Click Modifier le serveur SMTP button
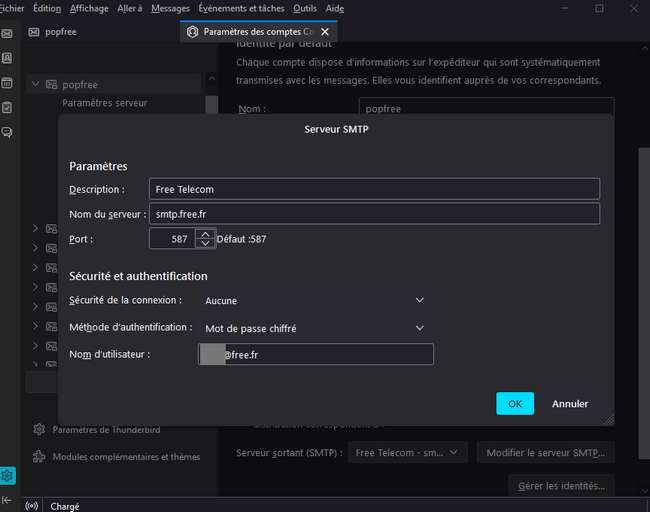650x512 pixels. (546, 453)
